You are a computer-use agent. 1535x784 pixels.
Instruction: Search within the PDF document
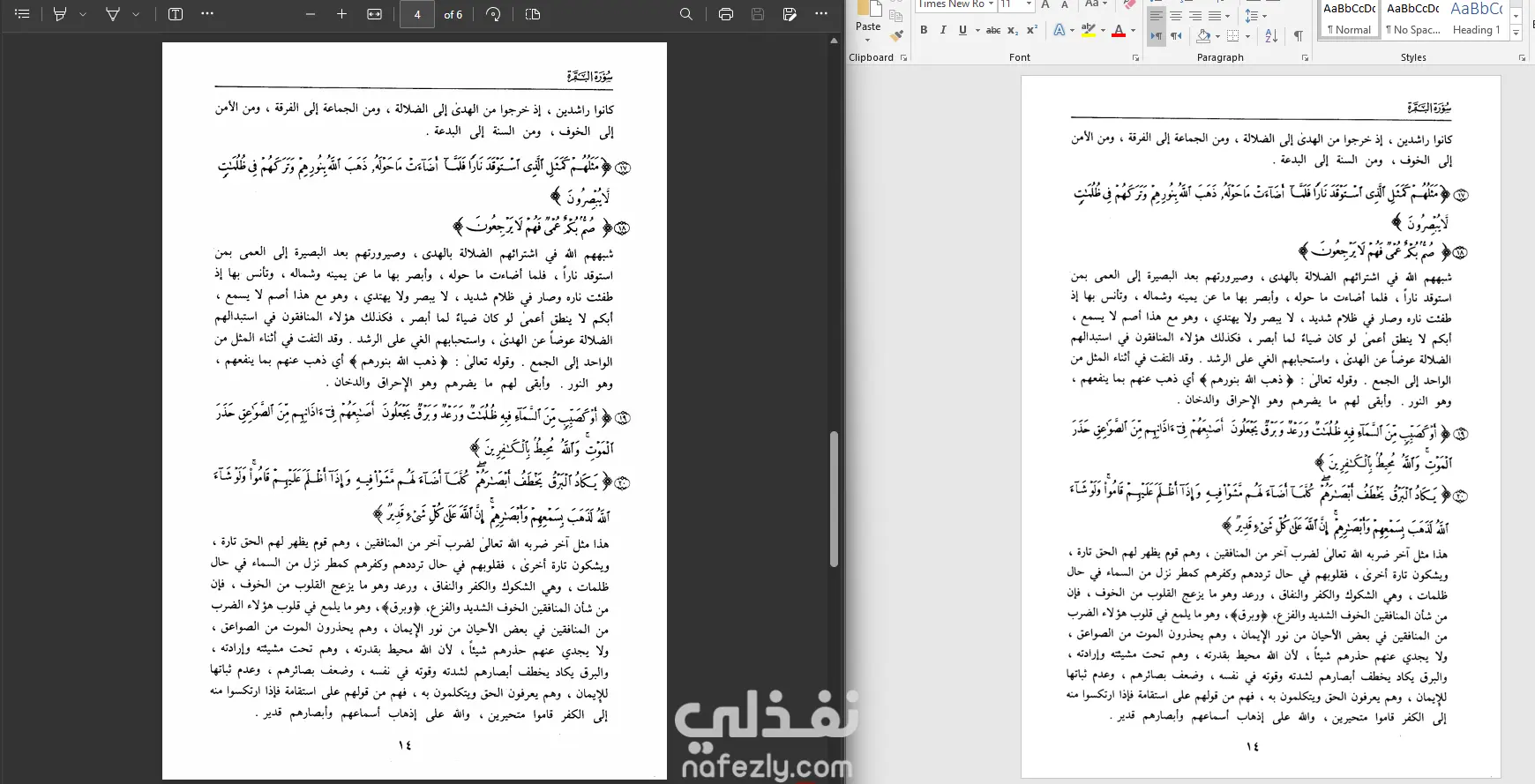tap(686, 14)
